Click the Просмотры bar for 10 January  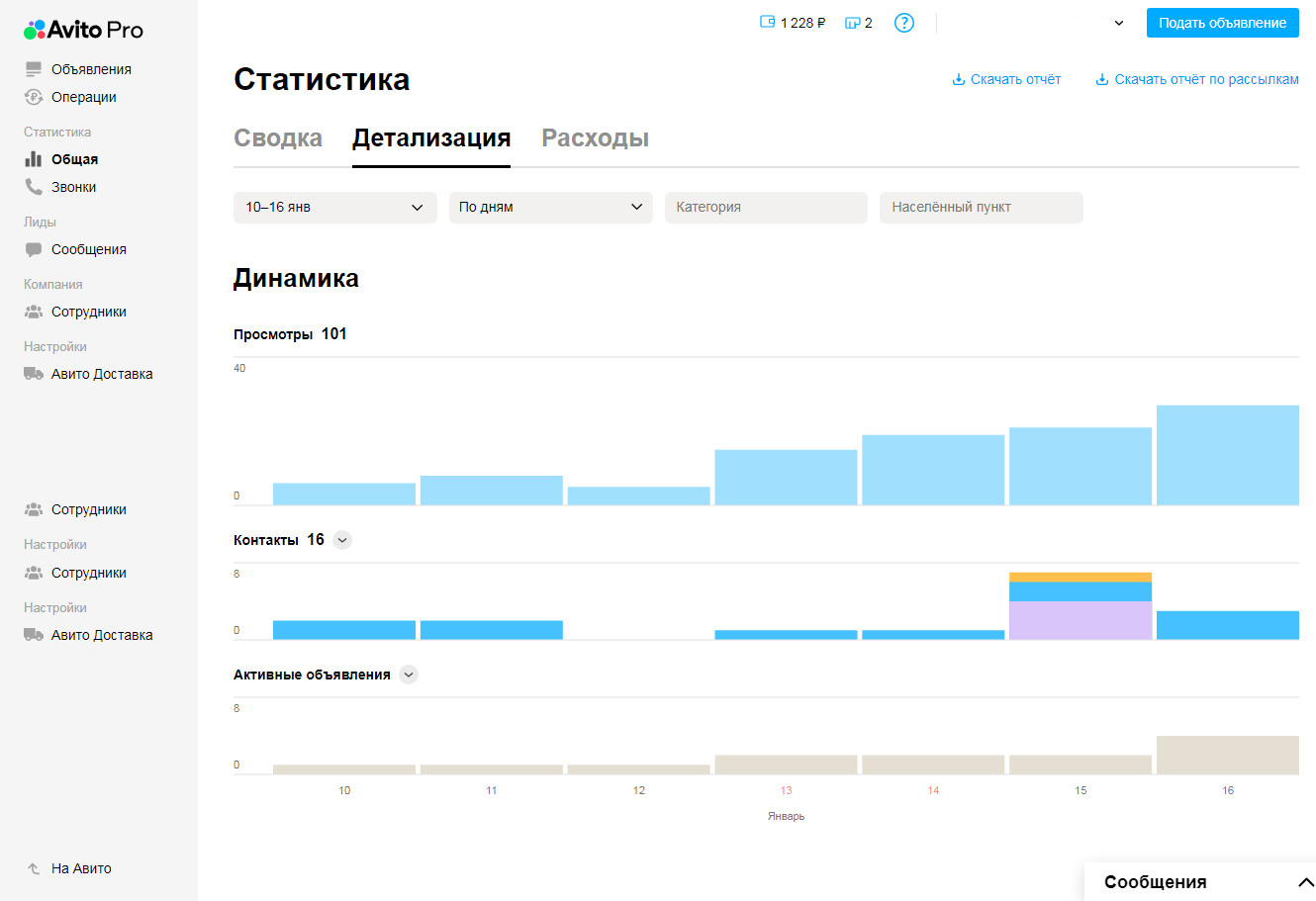tap(344, 494)
